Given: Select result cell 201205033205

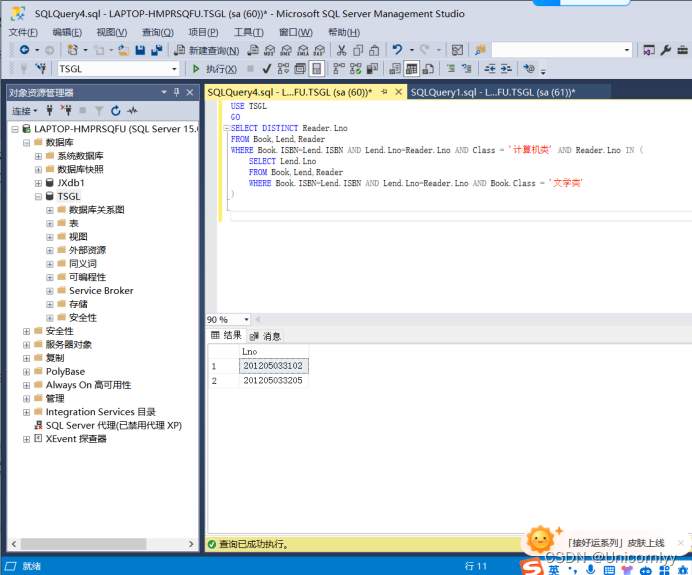Looking at the screenshot, I should point(274,380).
